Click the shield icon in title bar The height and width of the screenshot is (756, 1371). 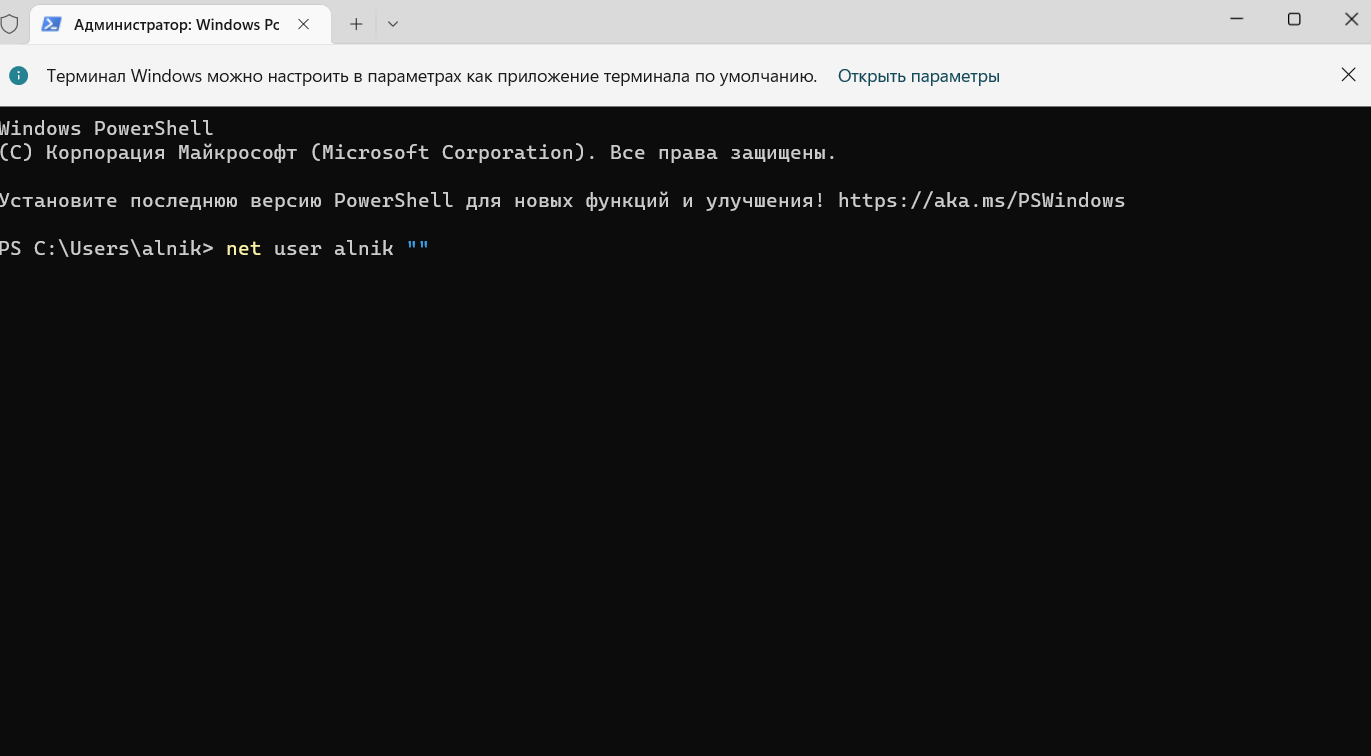click(x=9, y=24)
